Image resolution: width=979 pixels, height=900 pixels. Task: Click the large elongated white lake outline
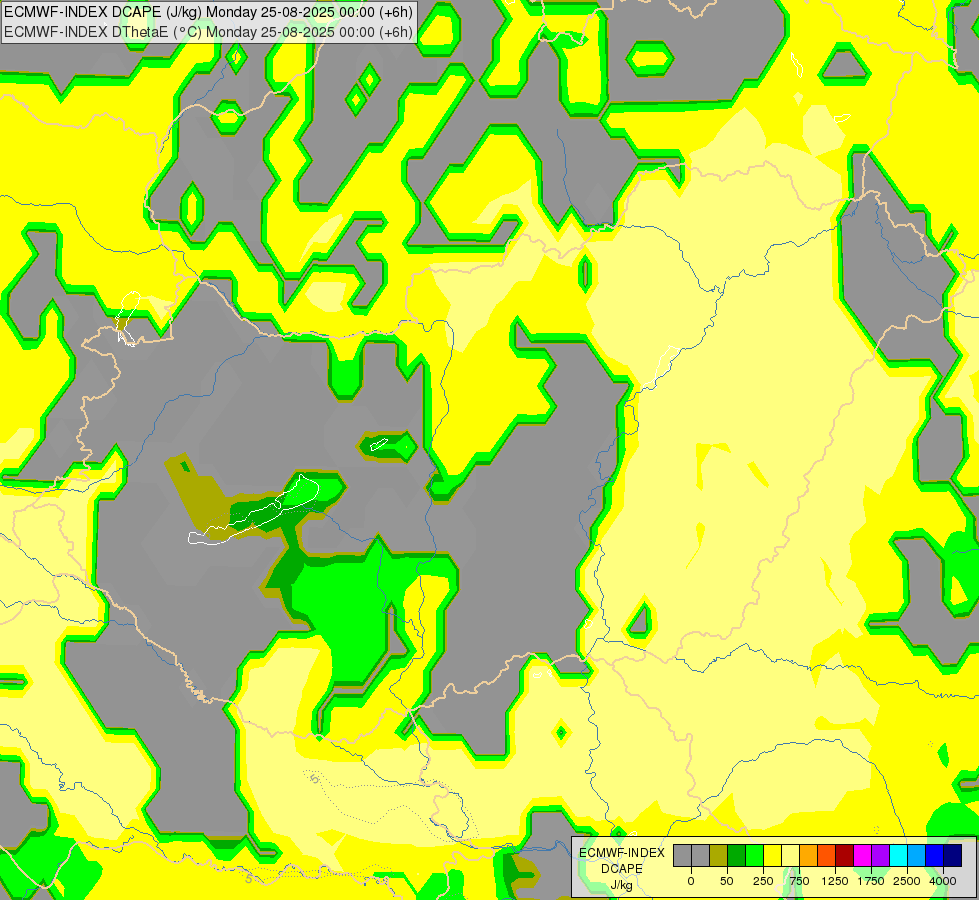253,510
